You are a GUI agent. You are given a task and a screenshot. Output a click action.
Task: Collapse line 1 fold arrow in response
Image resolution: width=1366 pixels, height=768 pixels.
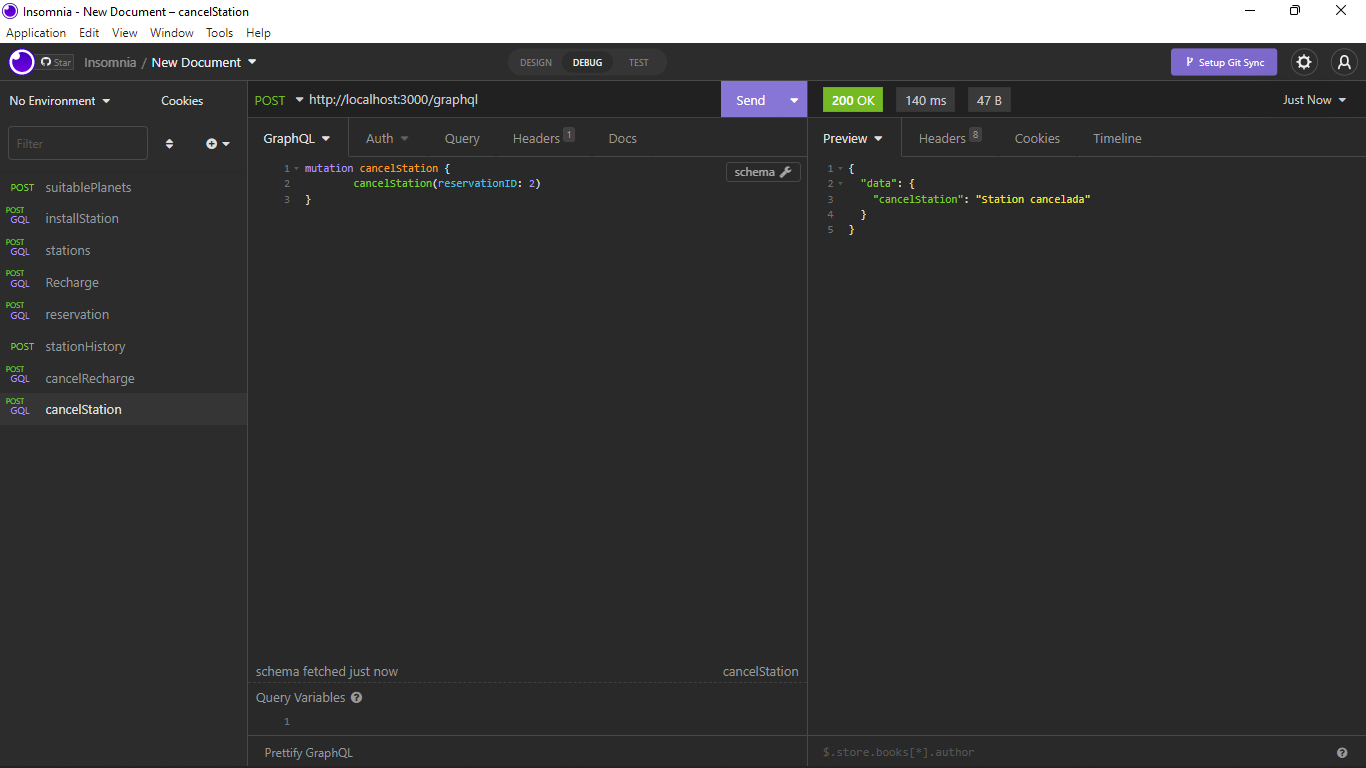(x=840, y=168)
